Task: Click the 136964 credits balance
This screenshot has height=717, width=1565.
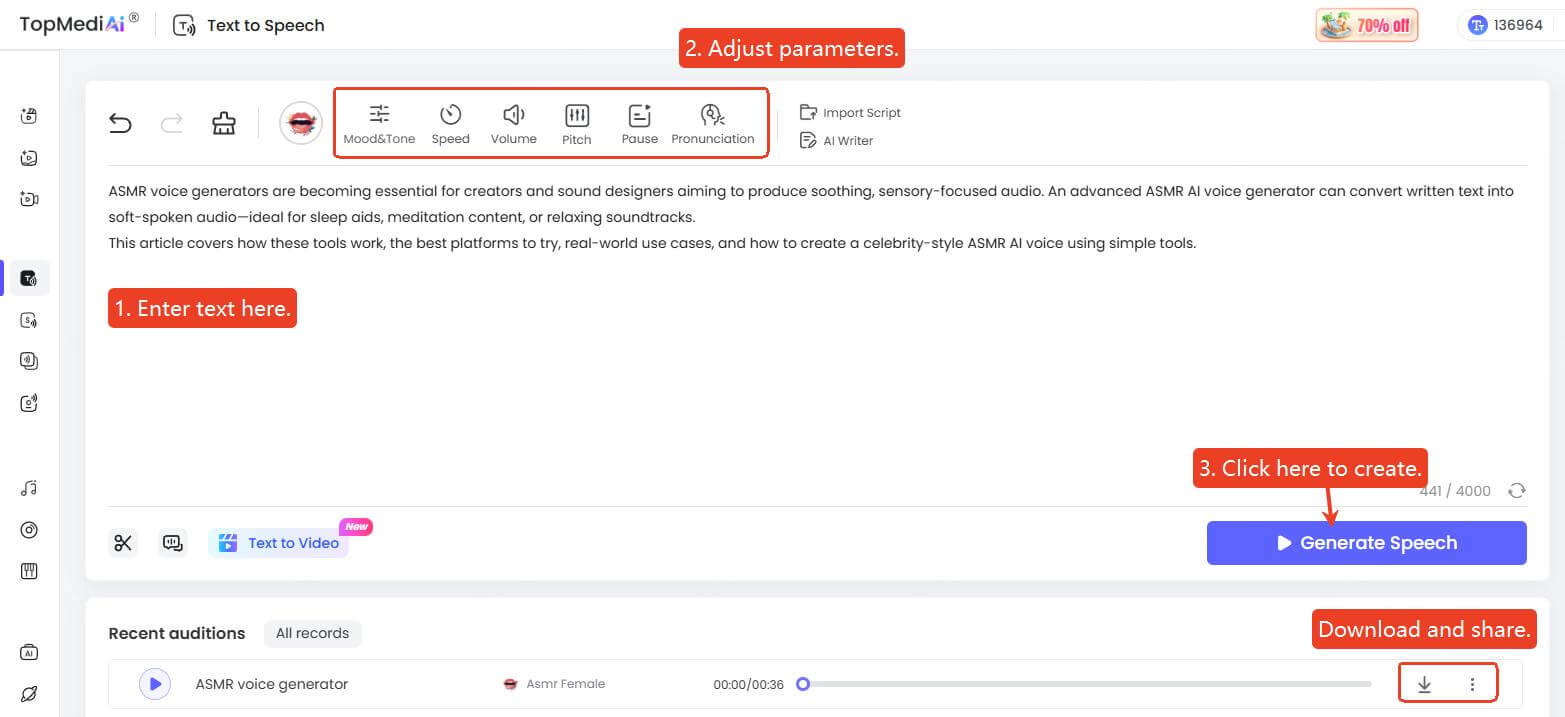Action: pos(1507,25)
